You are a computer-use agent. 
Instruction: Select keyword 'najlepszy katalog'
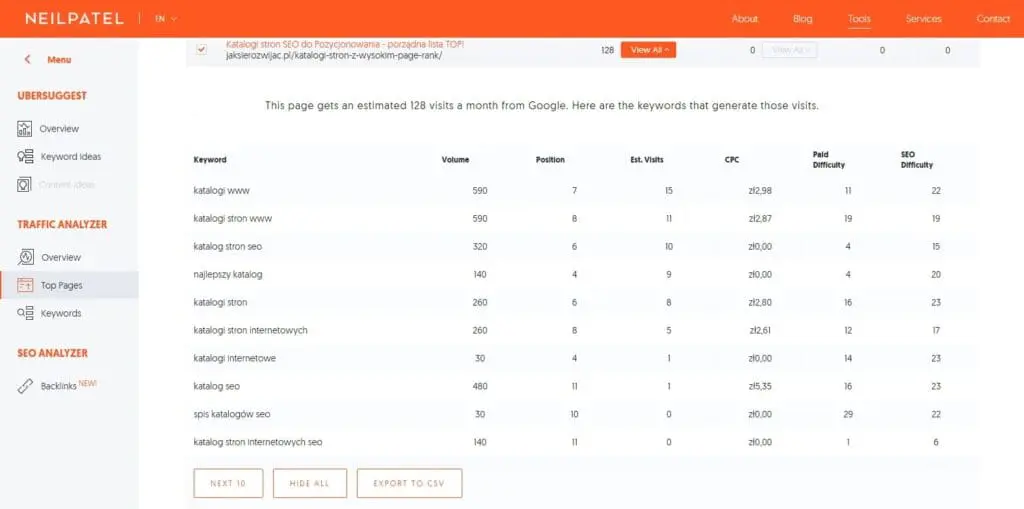[228, 274]
